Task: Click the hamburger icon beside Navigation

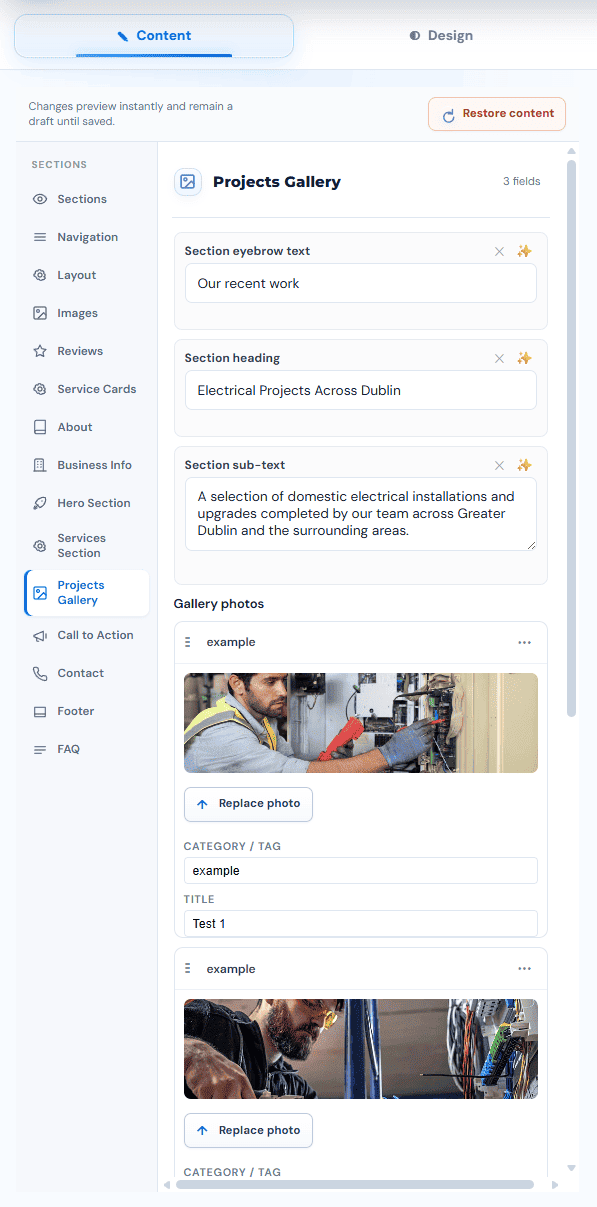Action: 40,237
